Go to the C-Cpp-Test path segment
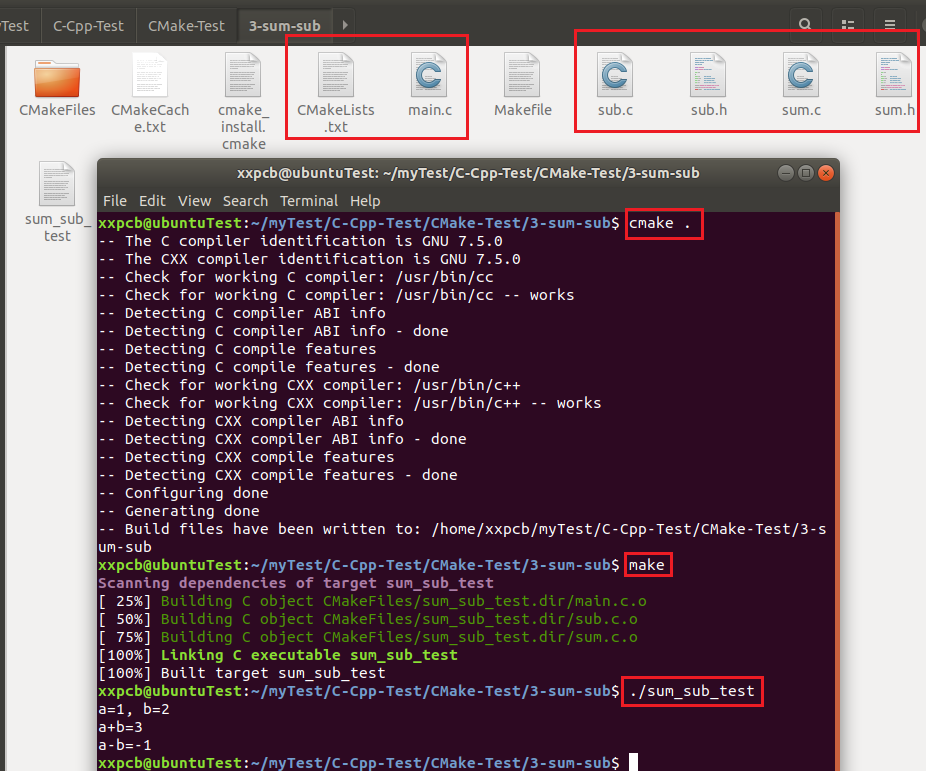The height and width of the screenshot is (771, 926). click(88, 26)
